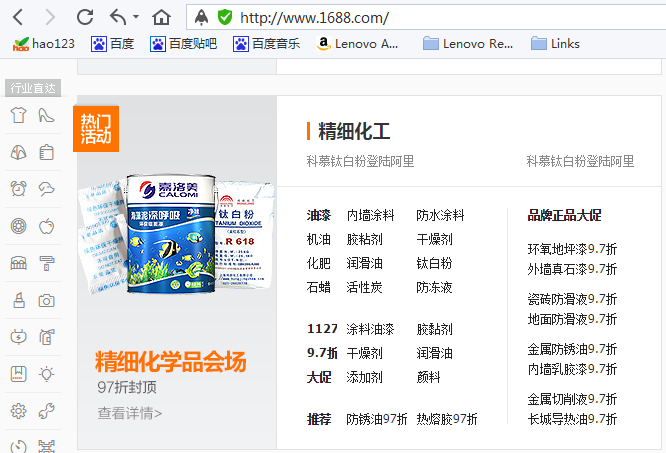
Task: Open the 胶粘剂 link
Action: click(364, 239)
